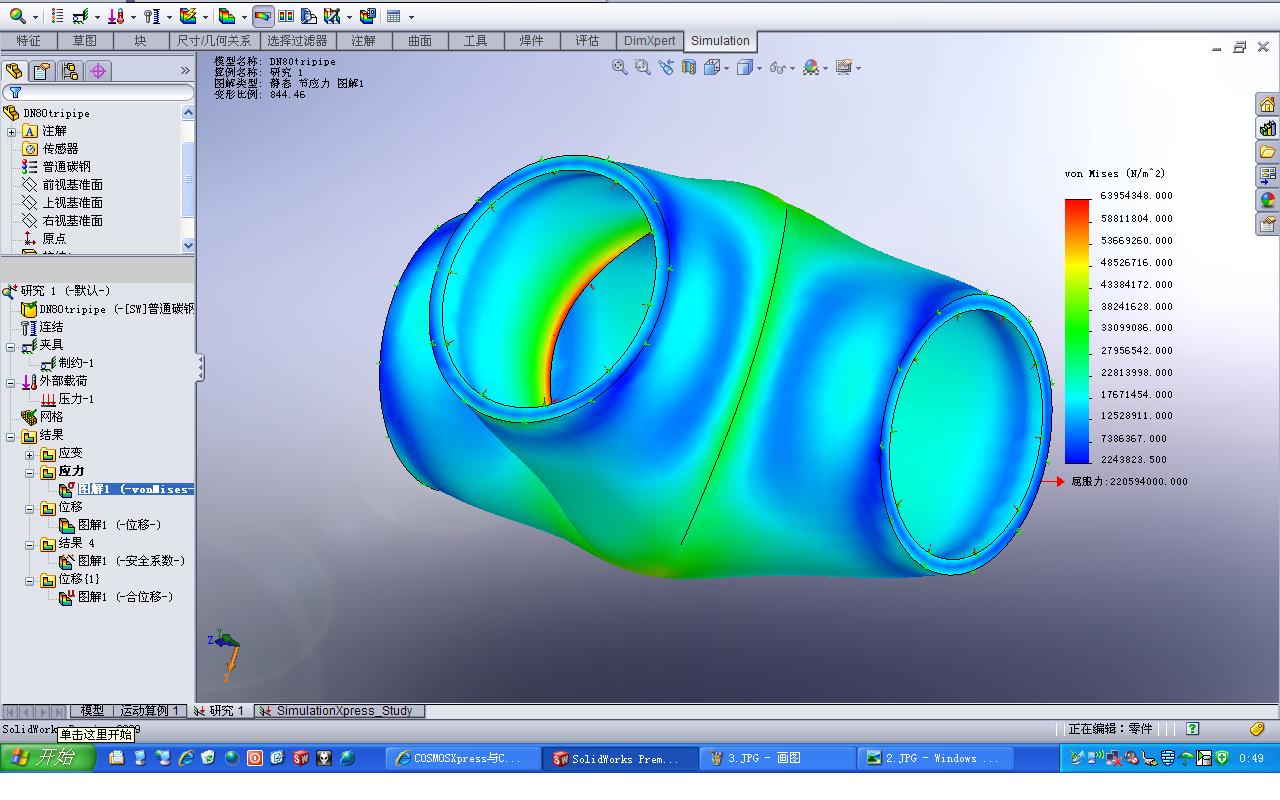Click Zoom to Area icon in viewport toolbar
1280x800 pixels.
643,67
